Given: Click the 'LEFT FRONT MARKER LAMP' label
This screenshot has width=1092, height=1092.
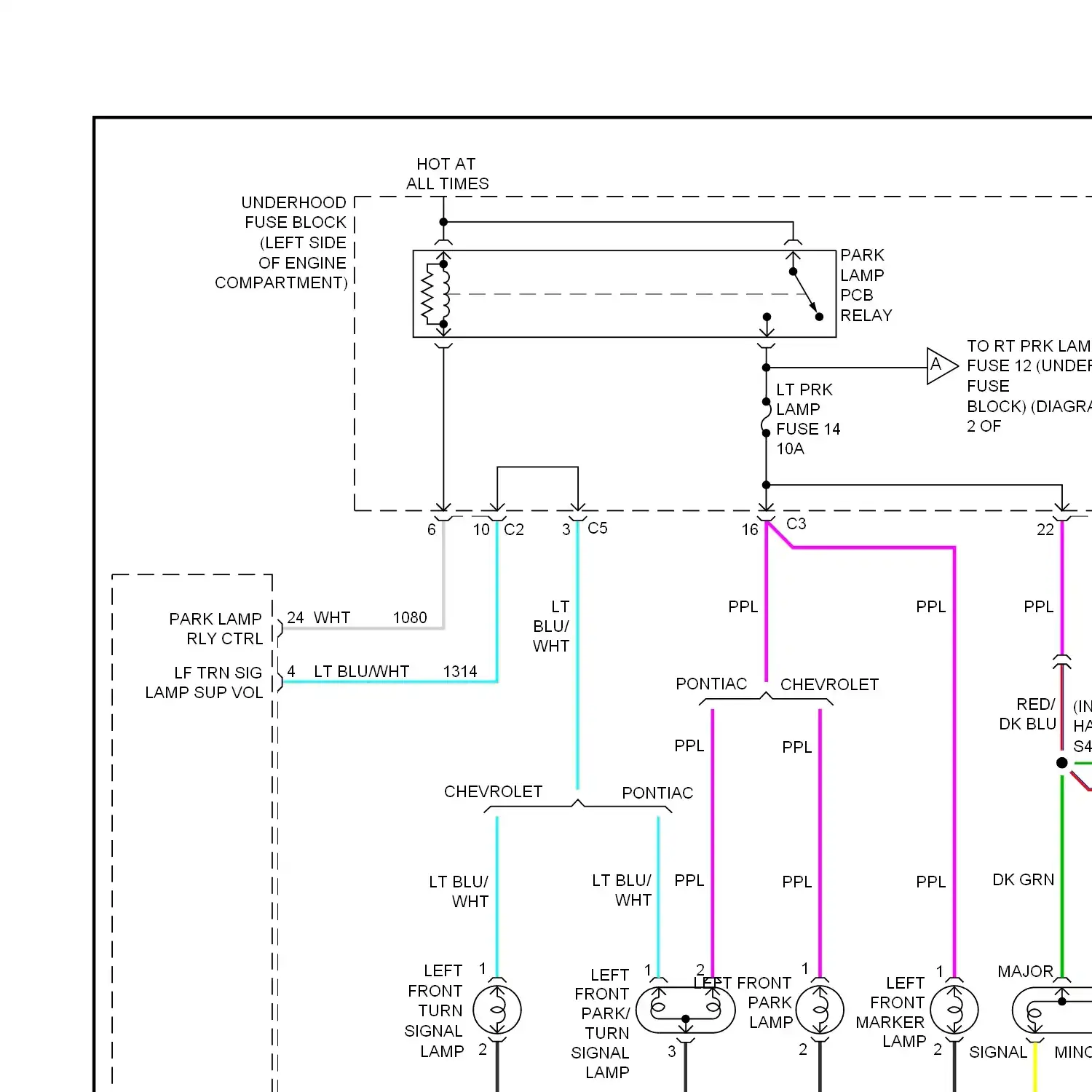Looking at the screenshot, I should click(890, 1012).
